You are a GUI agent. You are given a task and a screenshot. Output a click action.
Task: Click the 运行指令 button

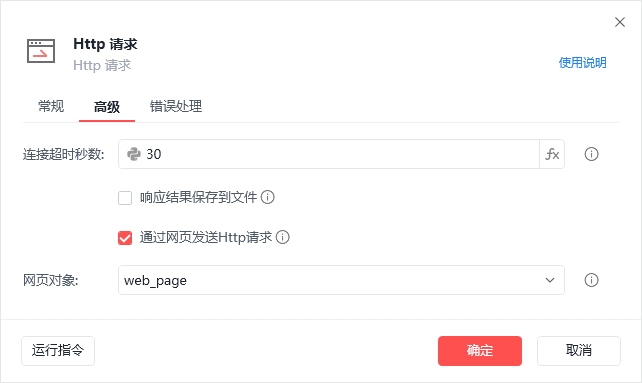pos(58,351)
